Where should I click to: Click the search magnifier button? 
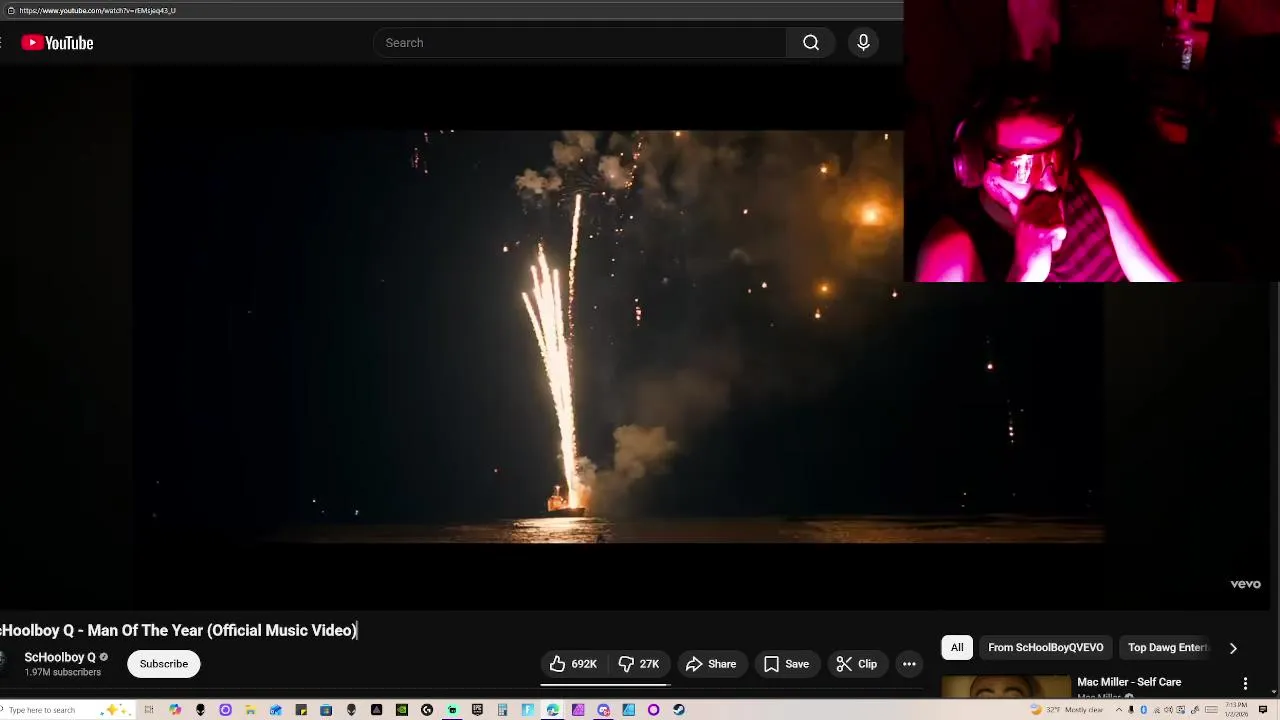pyautogui.click(x=811, y=43)
